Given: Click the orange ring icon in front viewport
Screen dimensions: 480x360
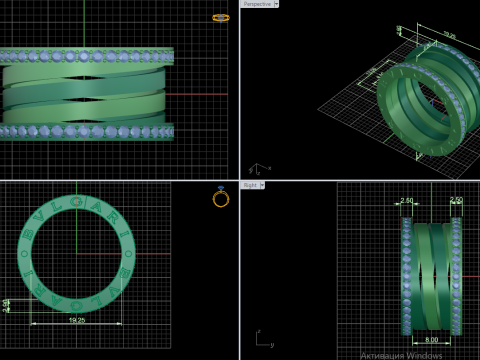Looking at the screenshot, I should click(221, 197).
